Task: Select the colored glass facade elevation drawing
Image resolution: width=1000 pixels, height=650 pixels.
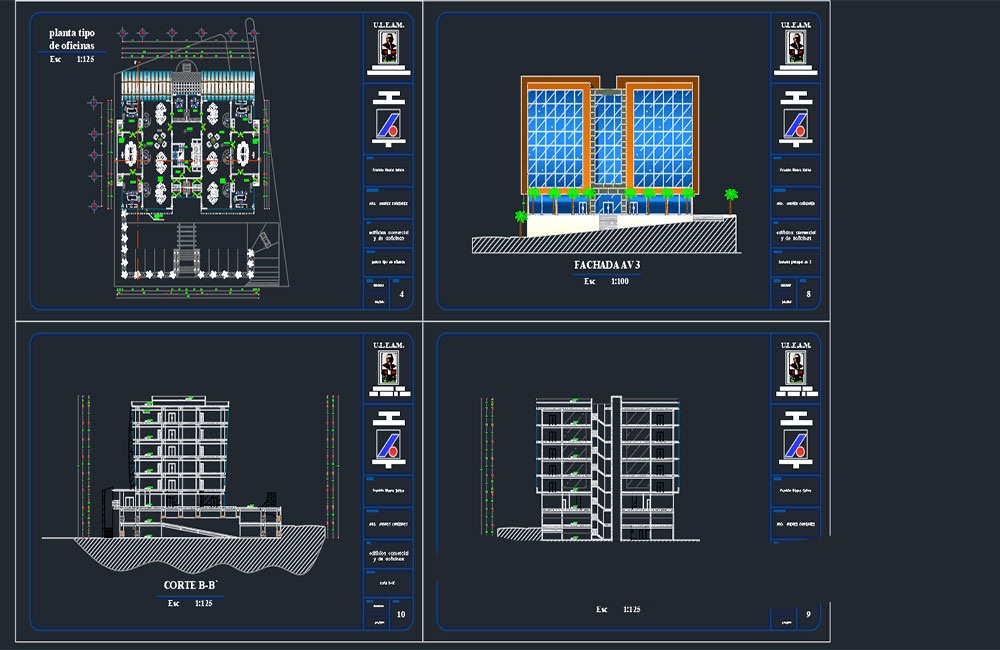Action: tap(610, 145)
